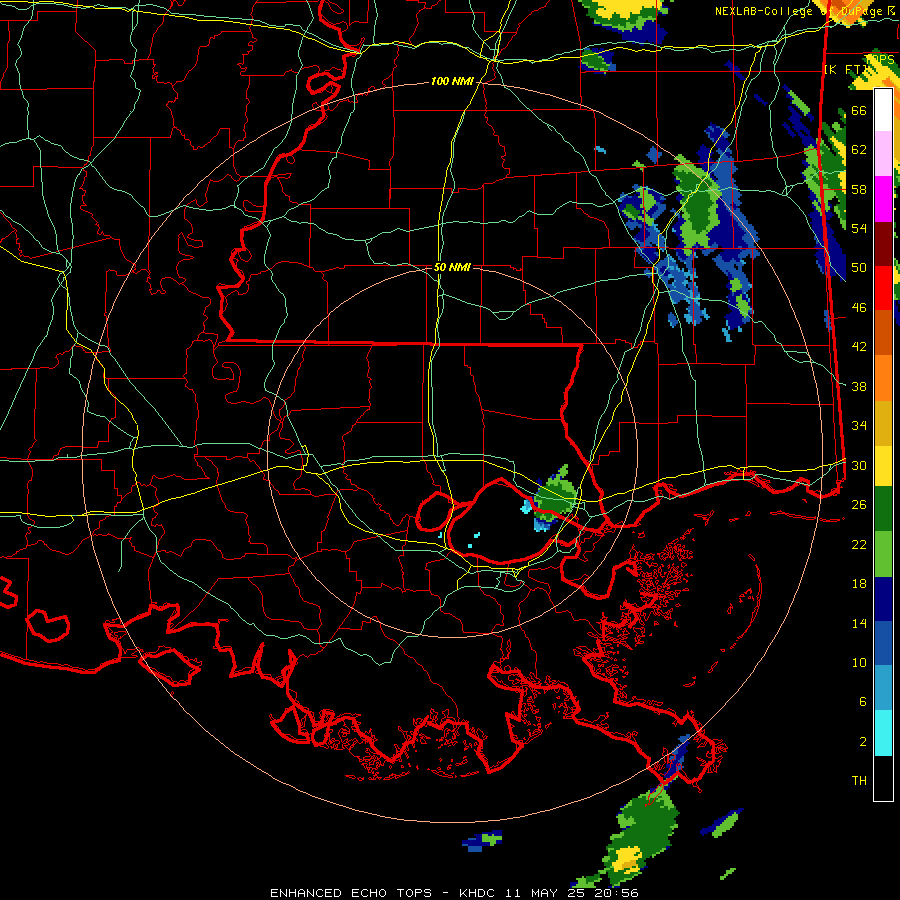
Task: Click the 'K FT' units label above the scale
Action: (845, 70)
